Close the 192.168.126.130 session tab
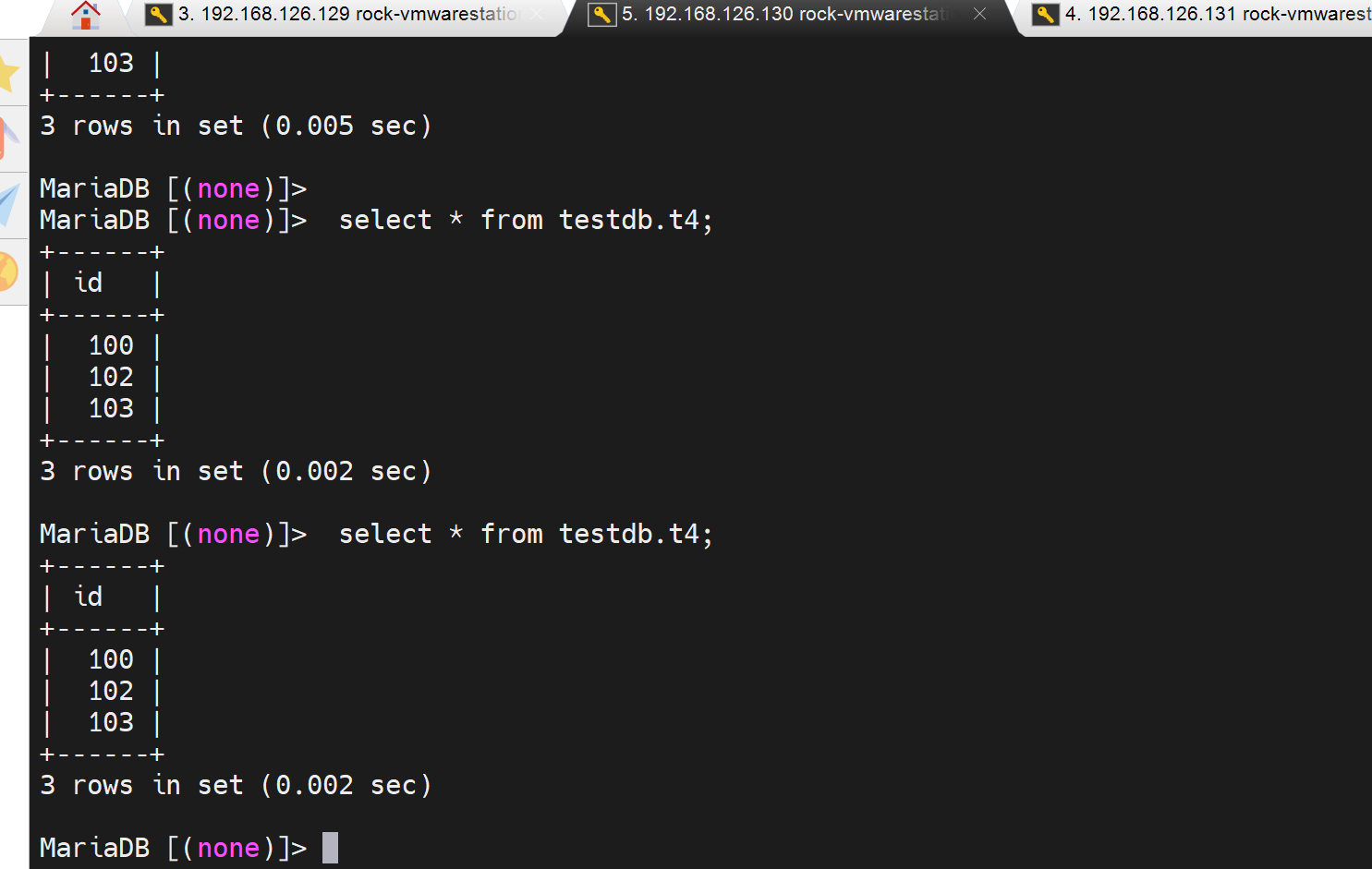Viewport: 1372px width, 869px height. pos(980,14)
